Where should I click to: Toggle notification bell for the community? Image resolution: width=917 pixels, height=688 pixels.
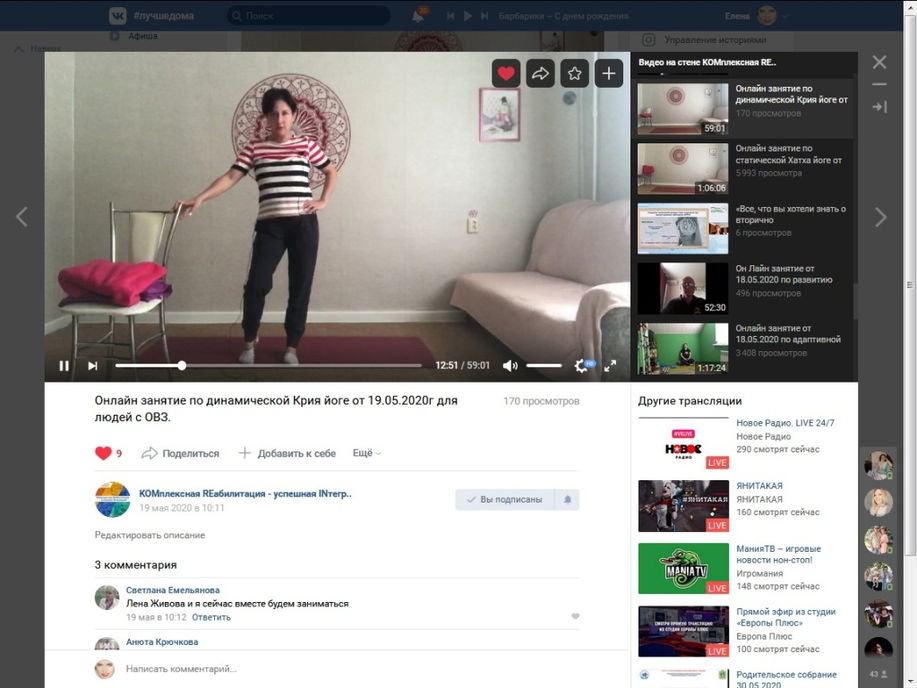568,499
